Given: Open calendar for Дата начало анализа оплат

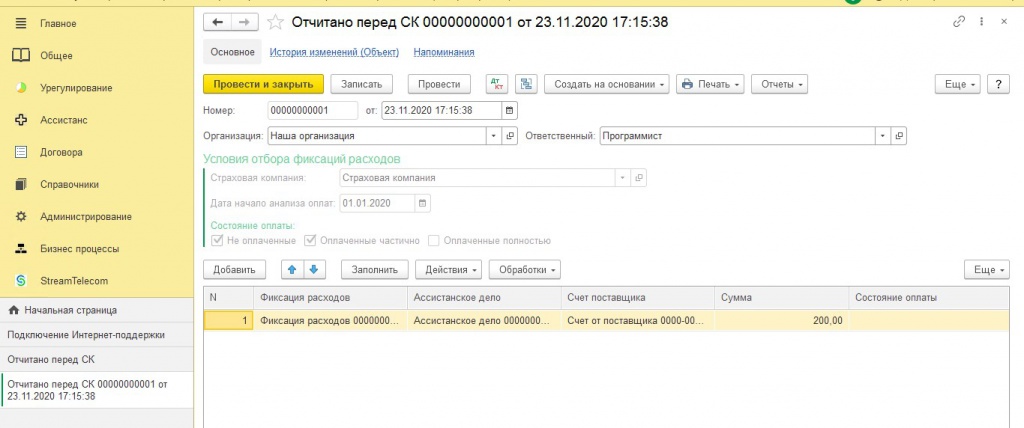Looking at the screenshot, I should (x=422, y=203).
